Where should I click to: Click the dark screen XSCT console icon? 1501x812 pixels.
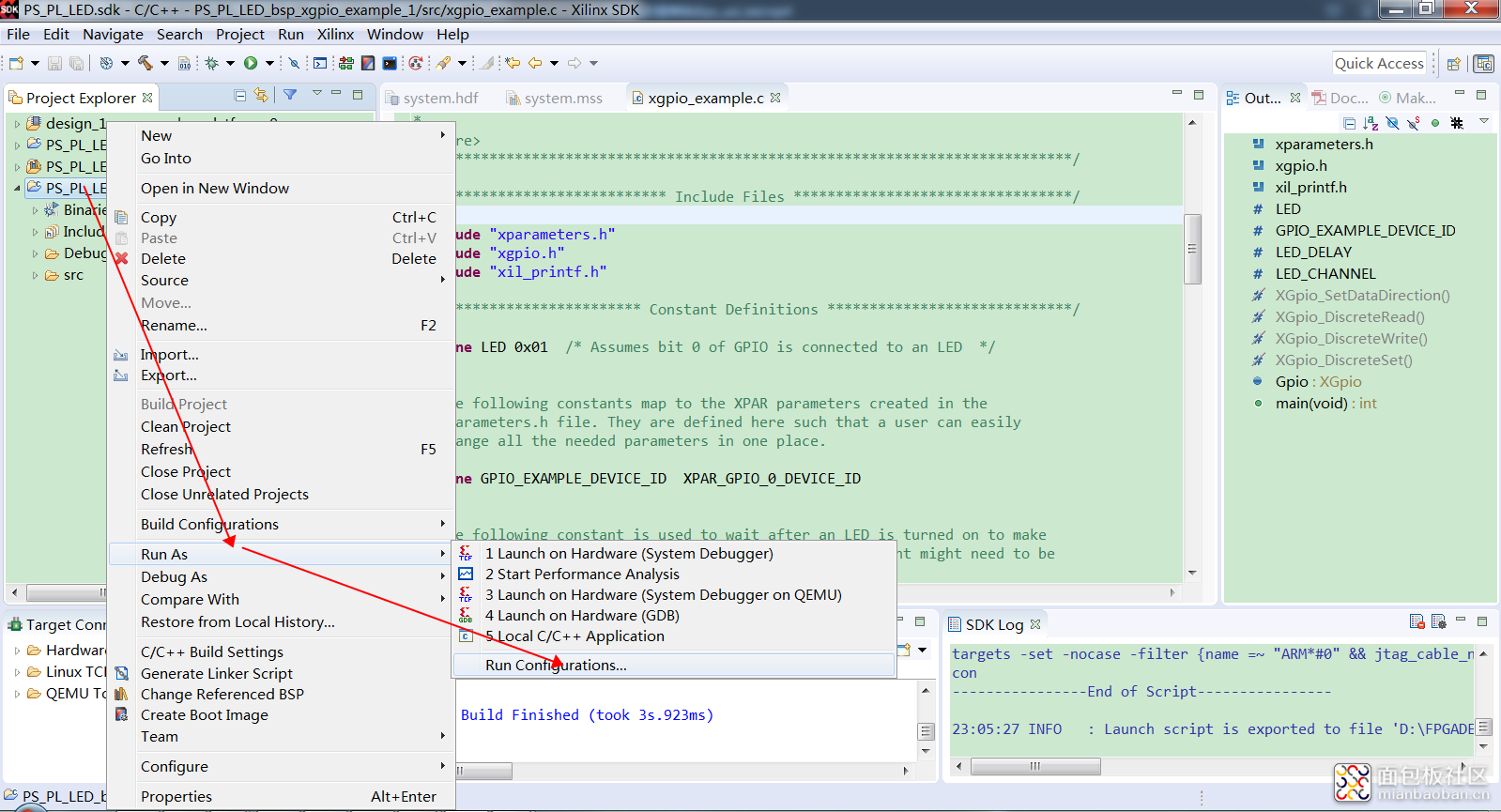point(390,63)
